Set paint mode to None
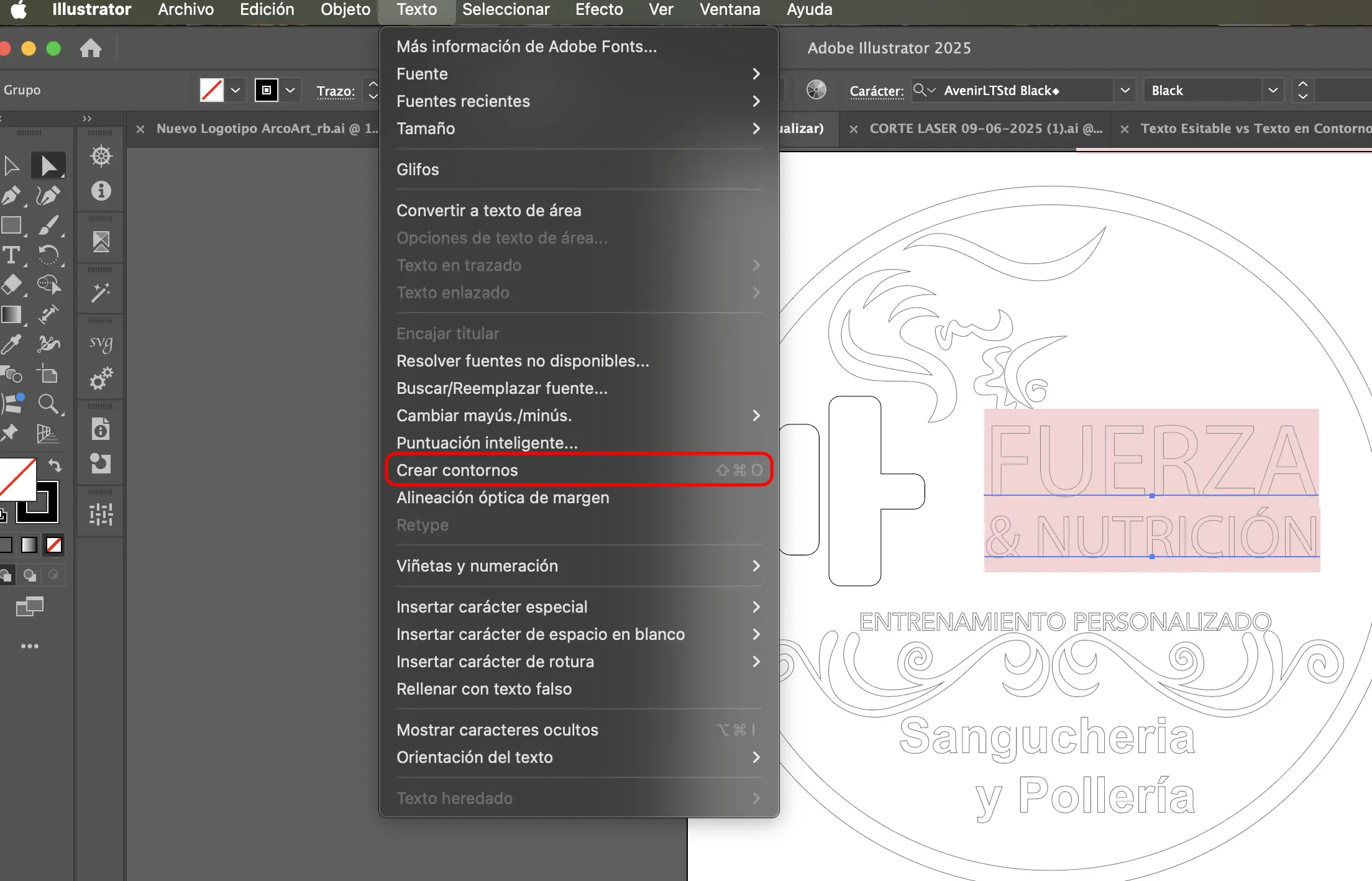Image resolution: width=1372 pixels, height=881 pixels. click(54, 545)
